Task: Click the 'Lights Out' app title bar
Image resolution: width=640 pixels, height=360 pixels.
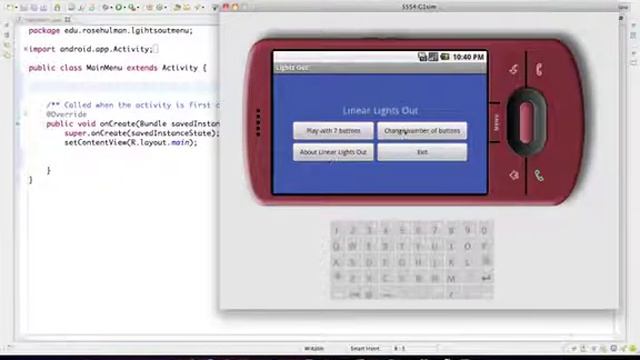Action: (x=380, y=68)
